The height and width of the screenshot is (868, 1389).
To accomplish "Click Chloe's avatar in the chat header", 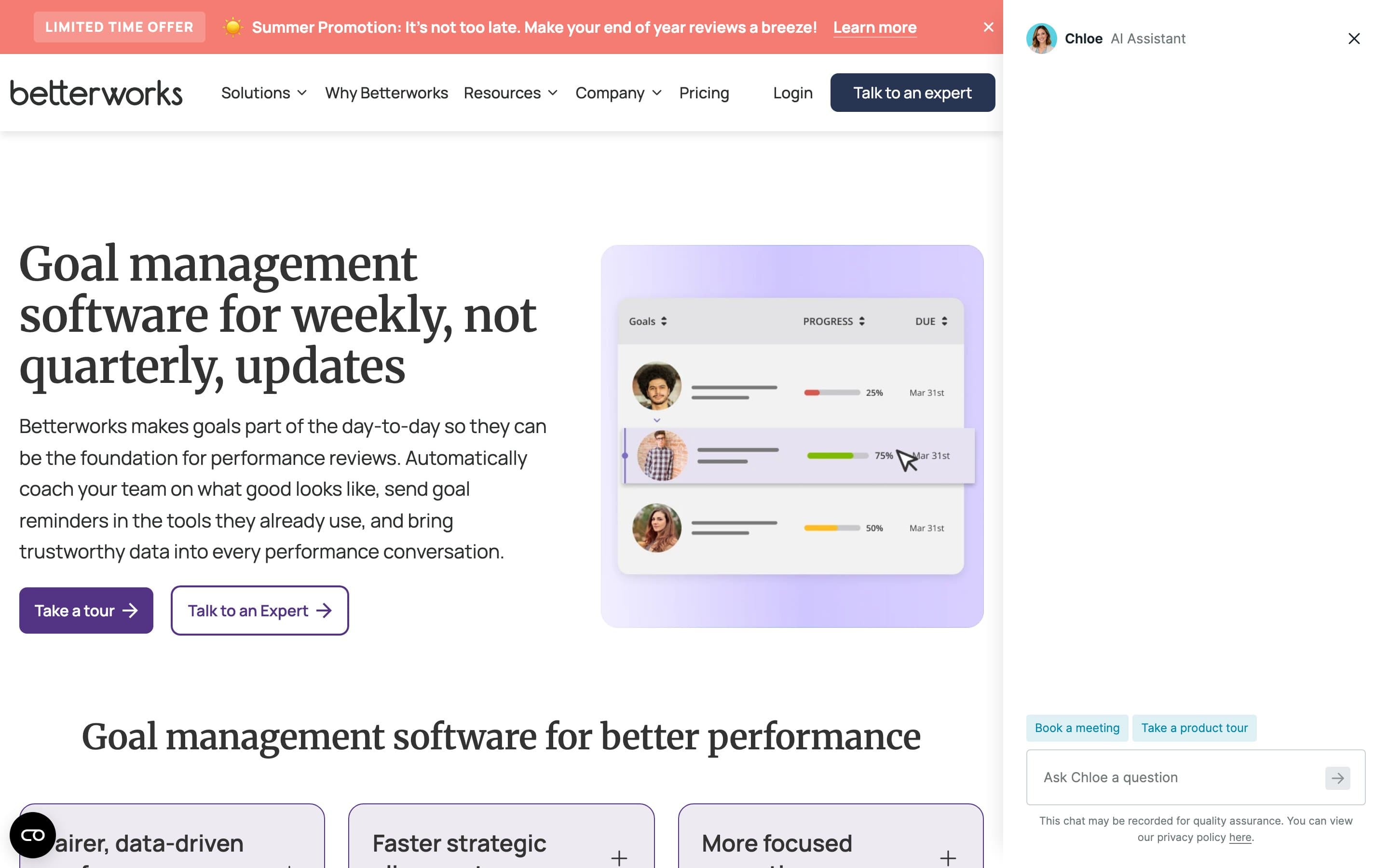I will 1041,39.
